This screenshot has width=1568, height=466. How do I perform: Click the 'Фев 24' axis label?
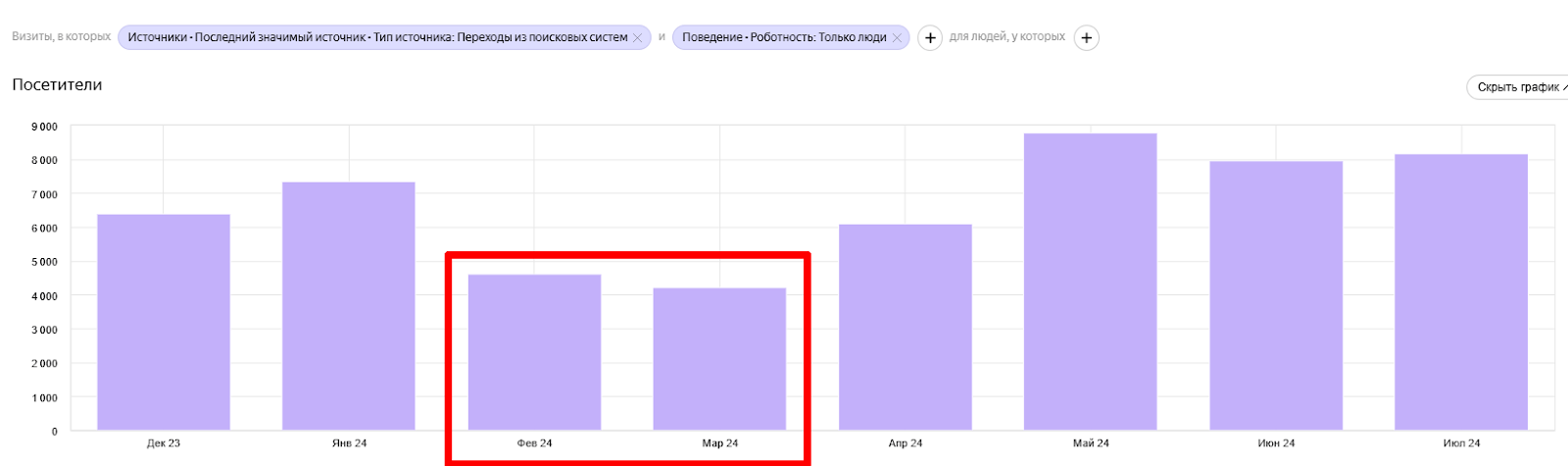[x=534, y=443]
